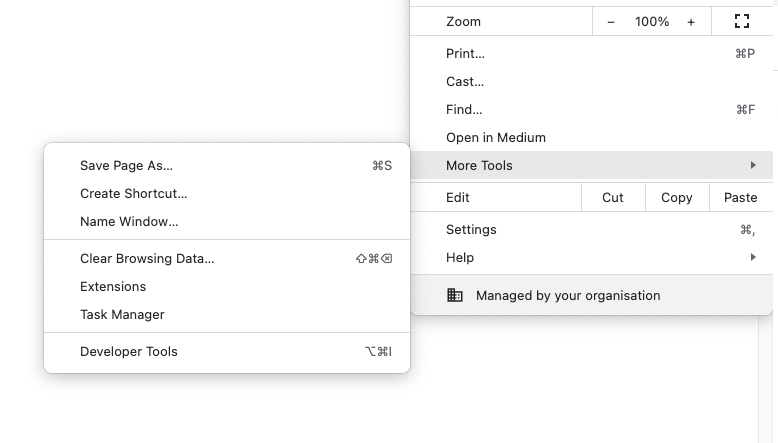Open Chrome Settings
The height and width of the screenshot is (443, 778).
coord(592,229)
